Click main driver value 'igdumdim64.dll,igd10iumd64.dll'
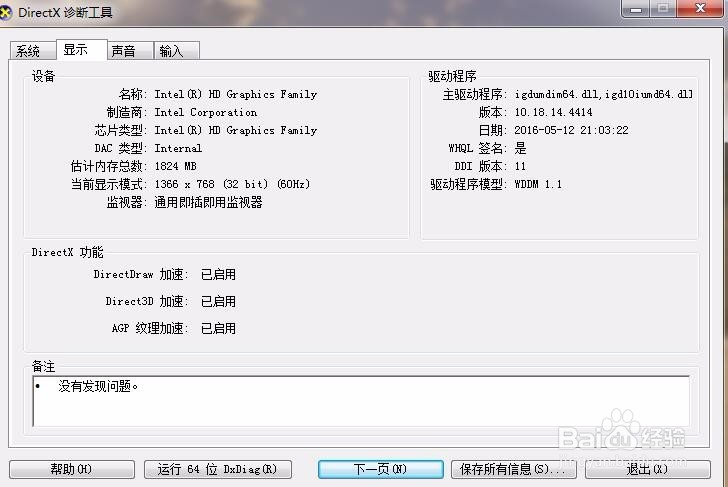This screenshot has width=728, height=487. coord(604,94)
